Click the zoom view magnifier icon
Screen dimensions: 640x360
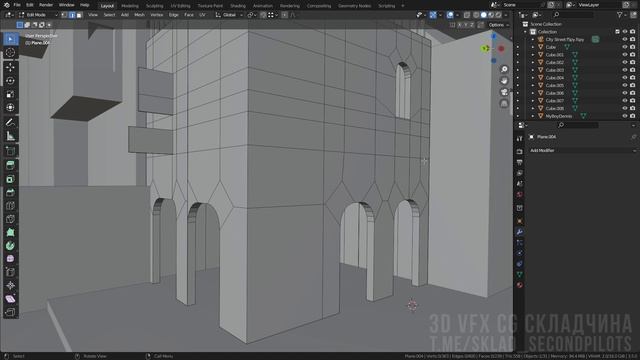(504, 69)
